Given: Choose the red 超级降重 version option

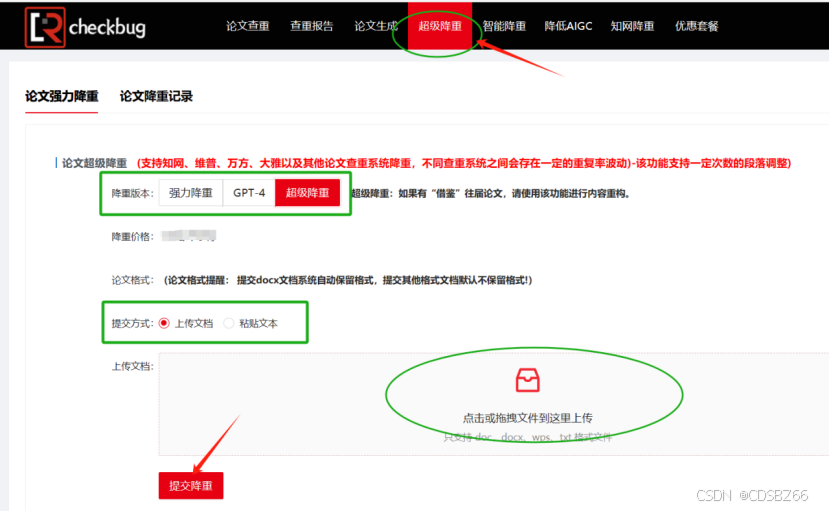Looking at the screenshot, I should (308, 193).
